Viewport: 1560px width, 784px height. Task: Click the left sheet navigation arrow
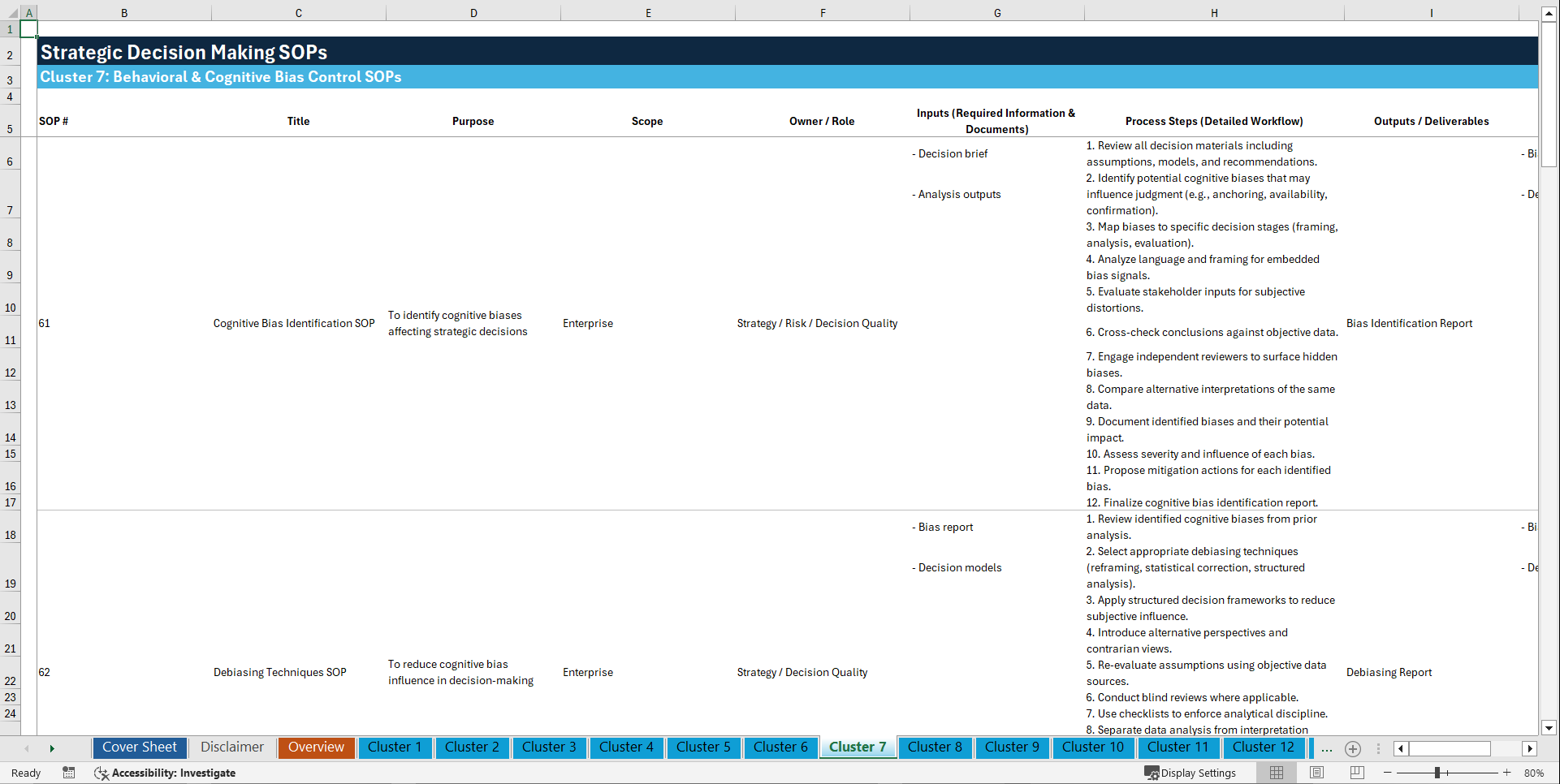[x=27, y=747]
